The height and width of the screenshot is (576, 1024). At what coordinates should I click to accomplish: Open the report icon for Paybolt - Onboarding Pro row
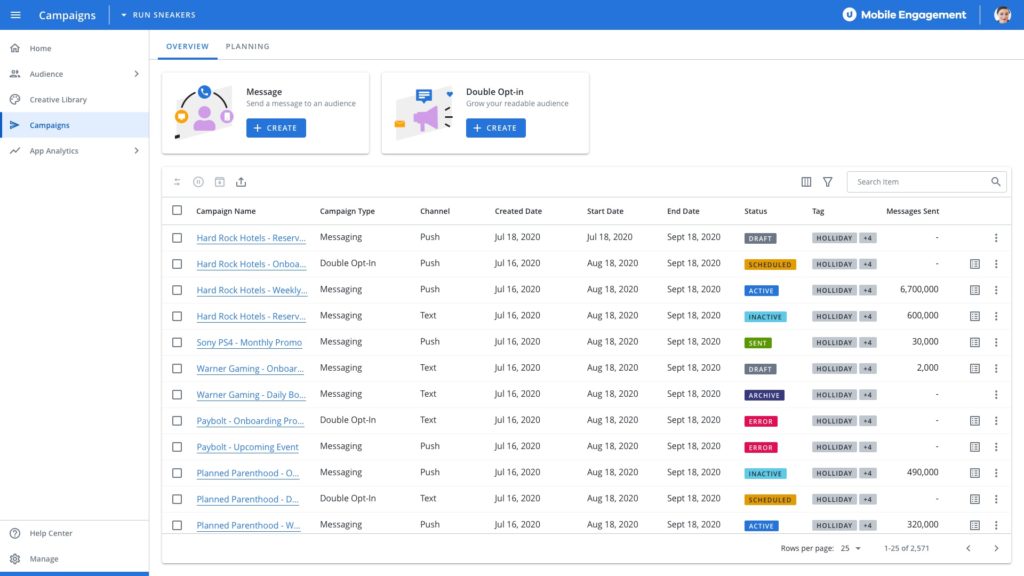tap(974, 421)
